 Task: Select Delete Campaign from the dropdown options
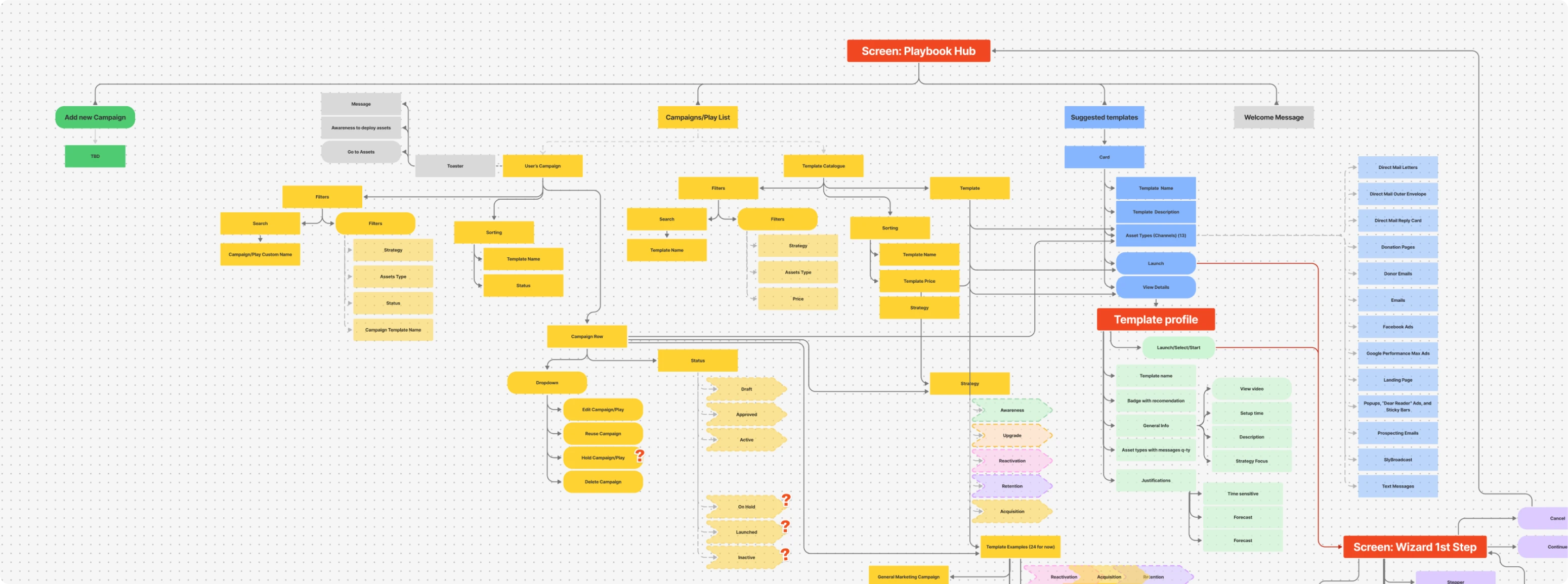coord(603,482)
